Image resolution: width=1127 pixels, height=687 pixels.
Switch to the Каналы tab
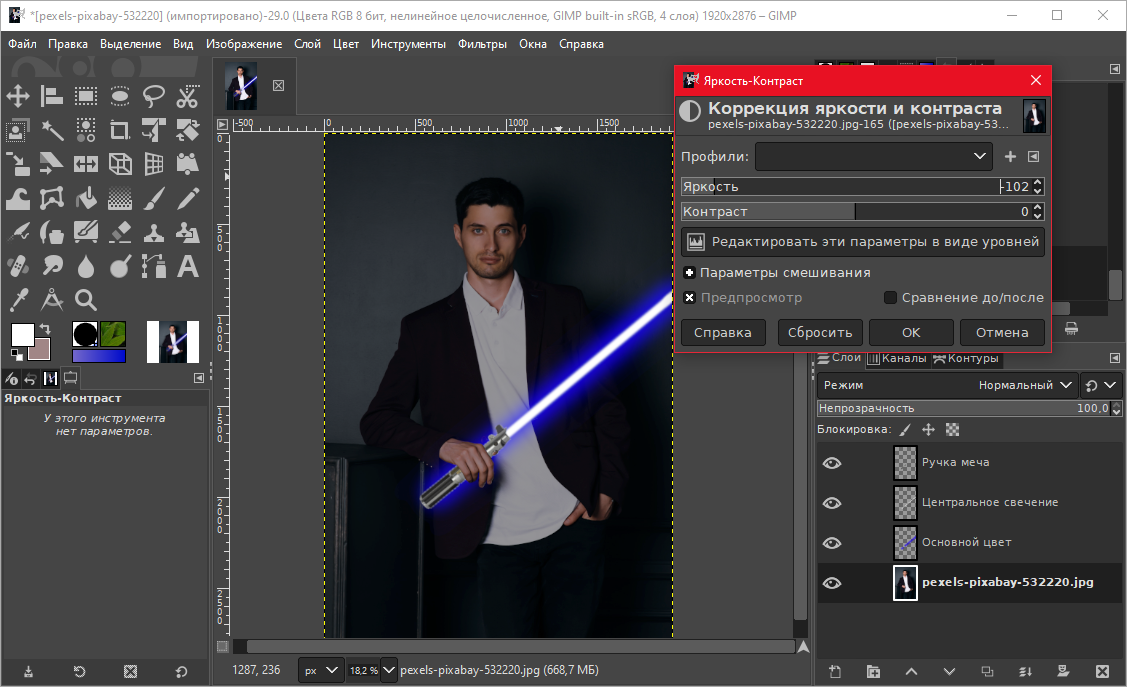(897, 358)
